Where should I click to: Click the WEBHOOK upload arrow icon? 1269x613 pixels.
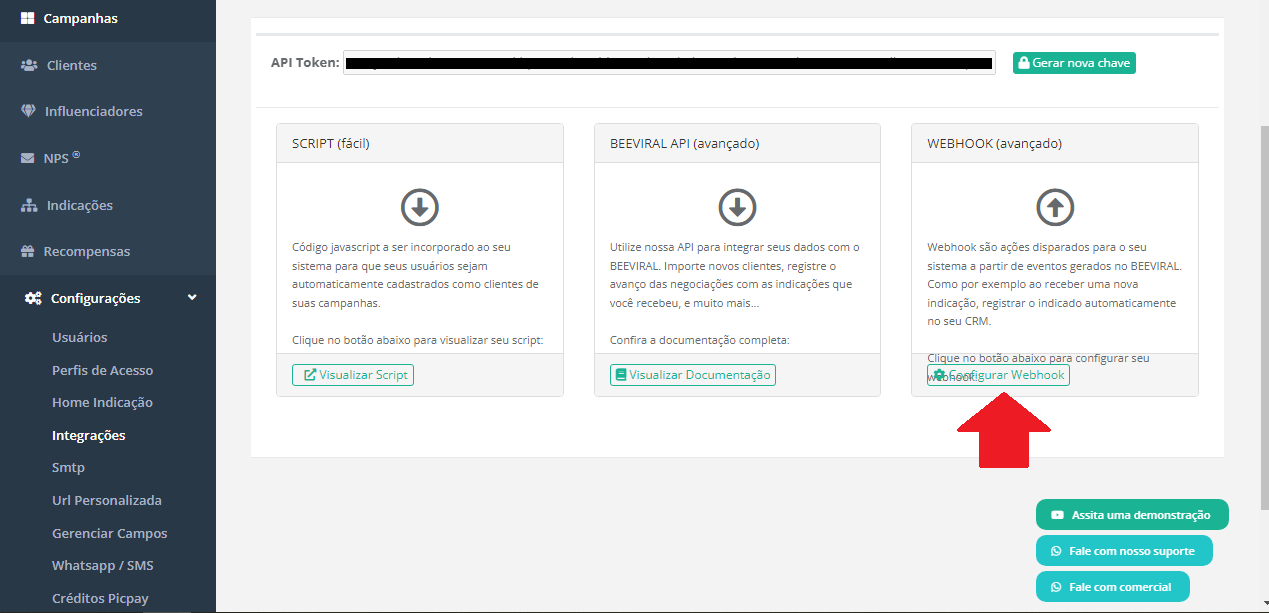click(x=1055, y=208)
